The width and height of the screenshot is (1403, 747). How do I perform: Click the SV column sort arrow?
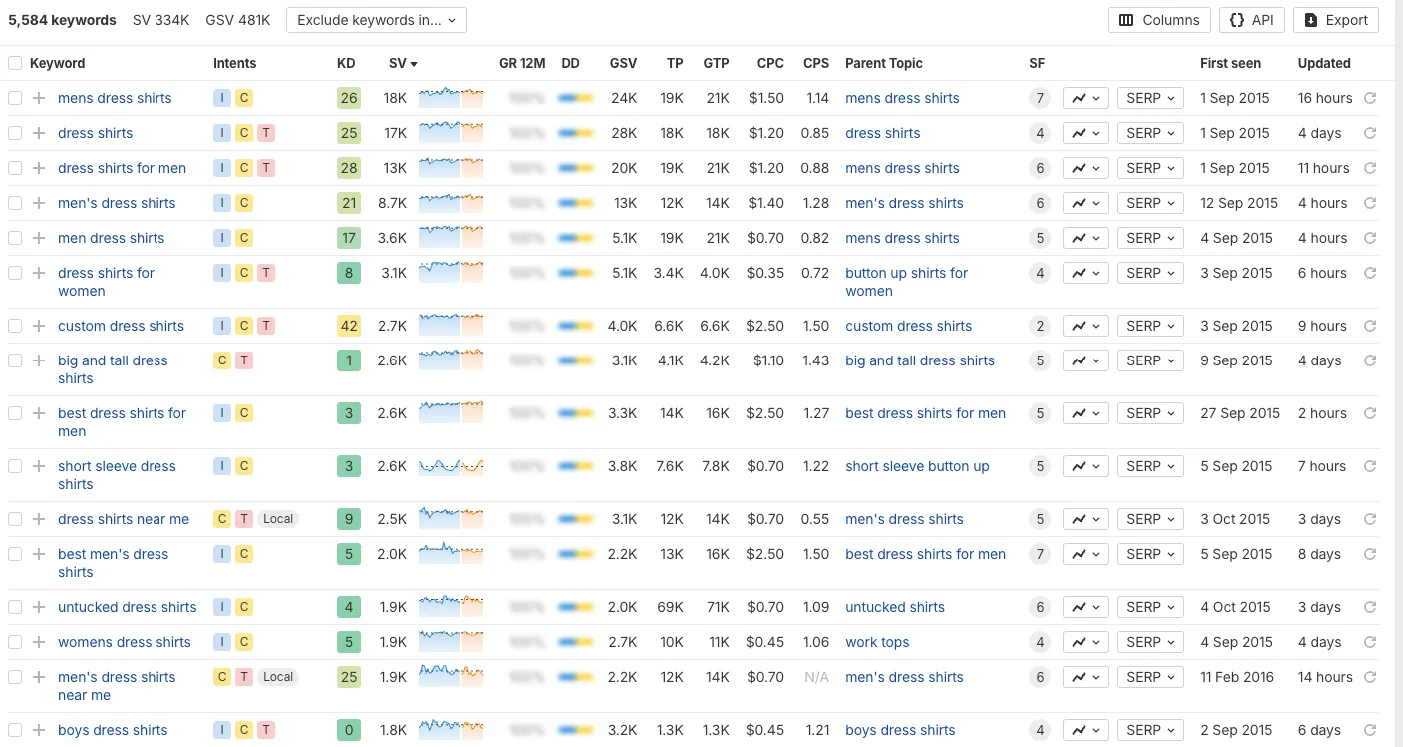coord(415,63)
